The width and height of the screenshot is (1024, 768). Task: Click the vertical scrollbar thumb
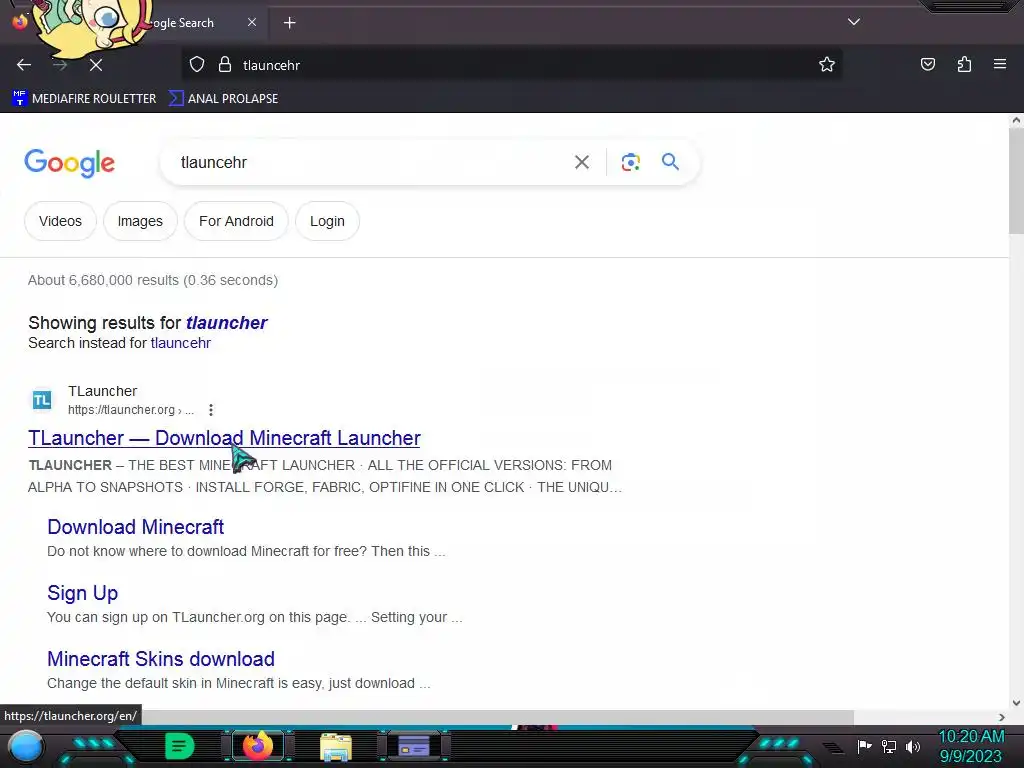pyautogui.click(x=1016, y=180)
